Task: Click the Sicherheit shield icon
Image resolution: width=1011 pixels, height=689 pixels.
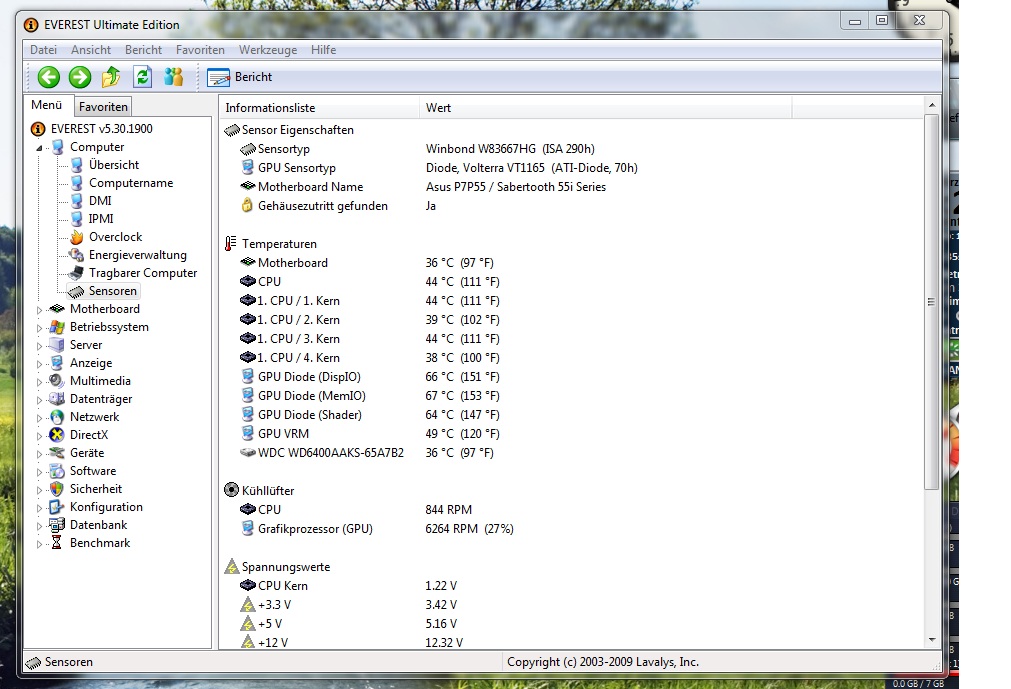Action: point(57,489)
